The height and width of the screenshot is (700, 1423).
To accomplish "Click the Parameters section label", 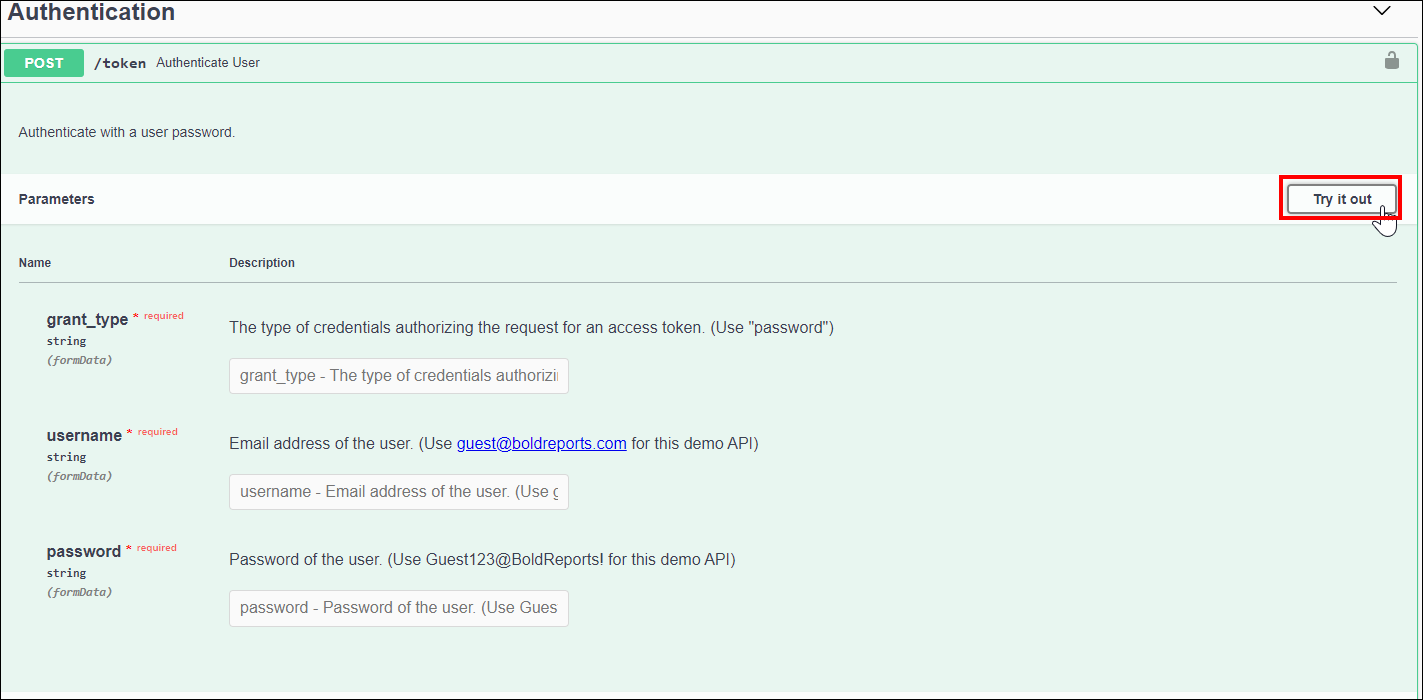I will coord(56,199).
